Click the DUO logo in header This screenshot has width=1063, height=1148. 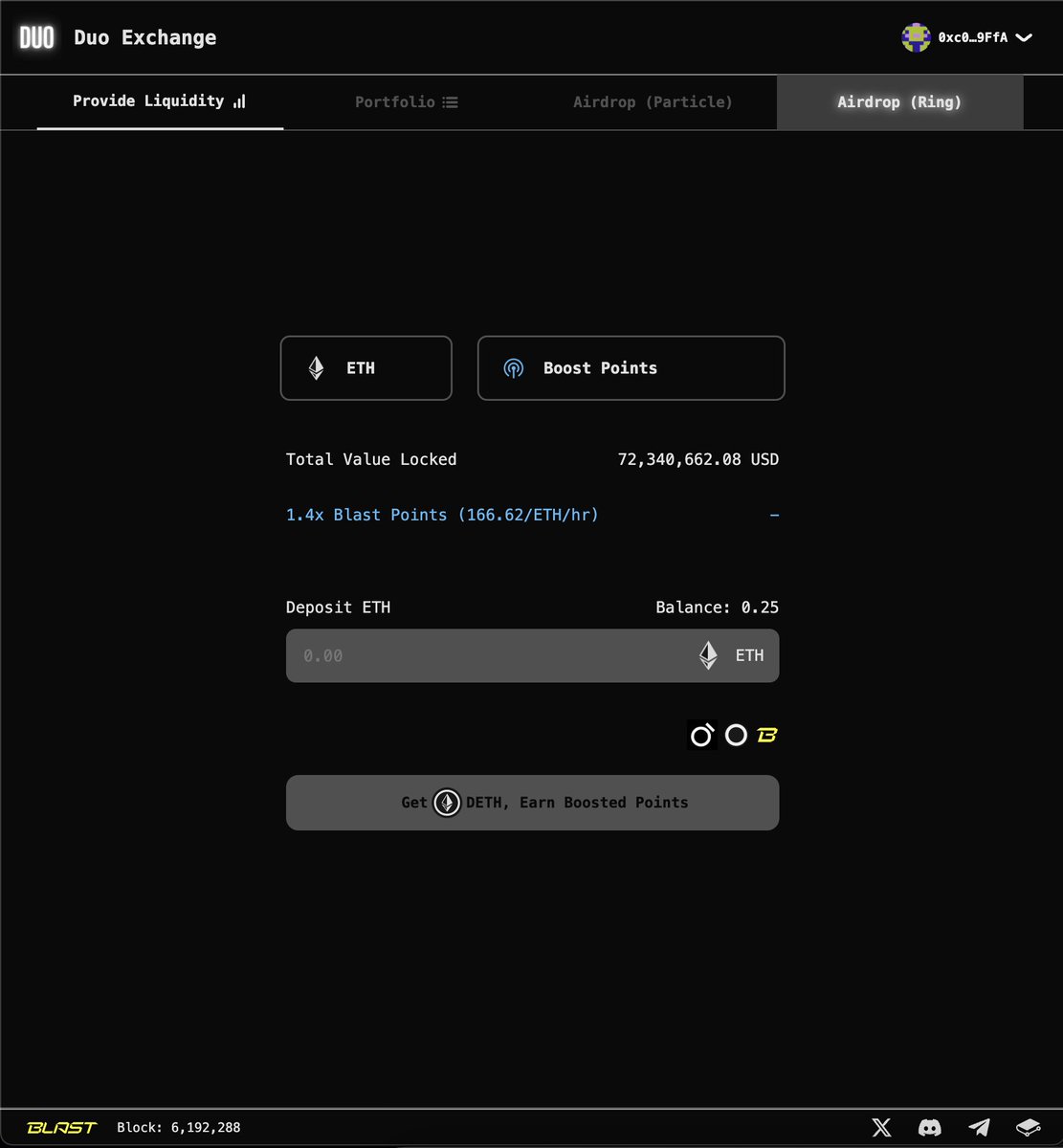click(x=37, y=37)
